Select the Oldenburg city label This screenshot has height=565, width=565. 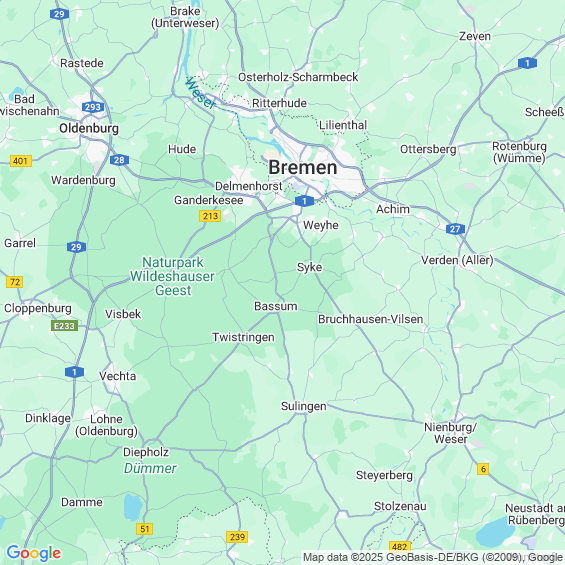coord(89,128)
